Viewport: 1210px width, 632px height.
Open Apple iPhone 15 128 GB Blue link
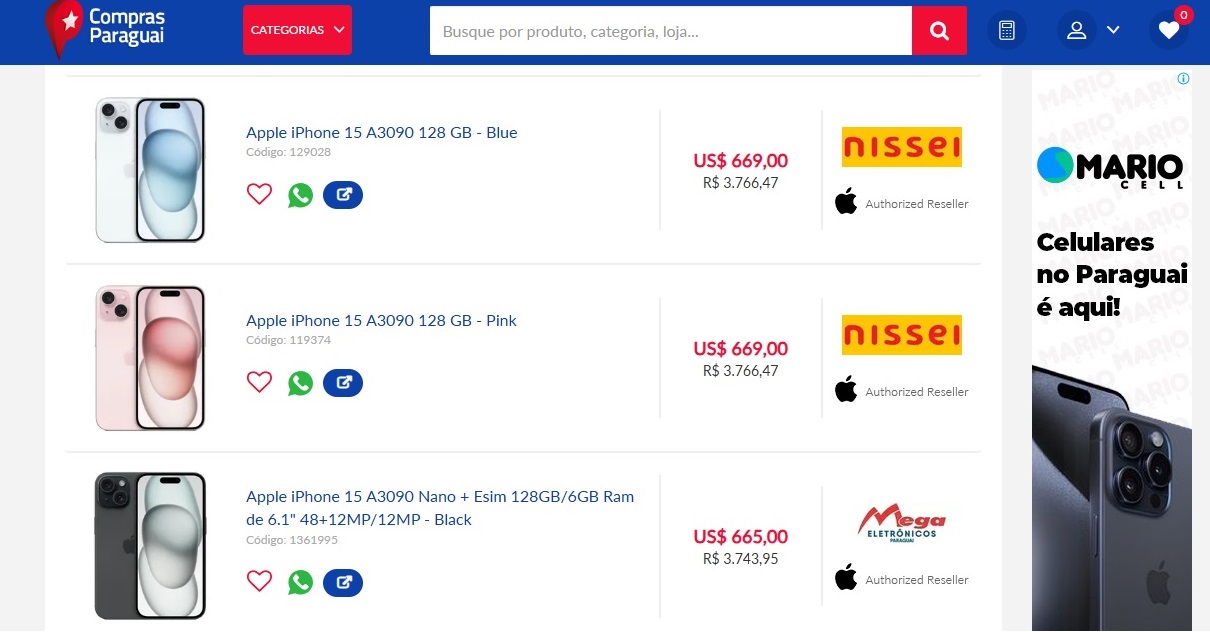pyautogui.click(x=381, y=133)
